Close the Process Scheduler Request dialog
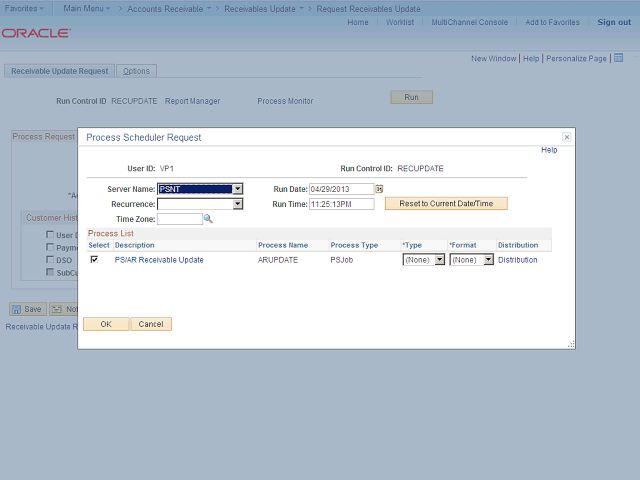 567,137
